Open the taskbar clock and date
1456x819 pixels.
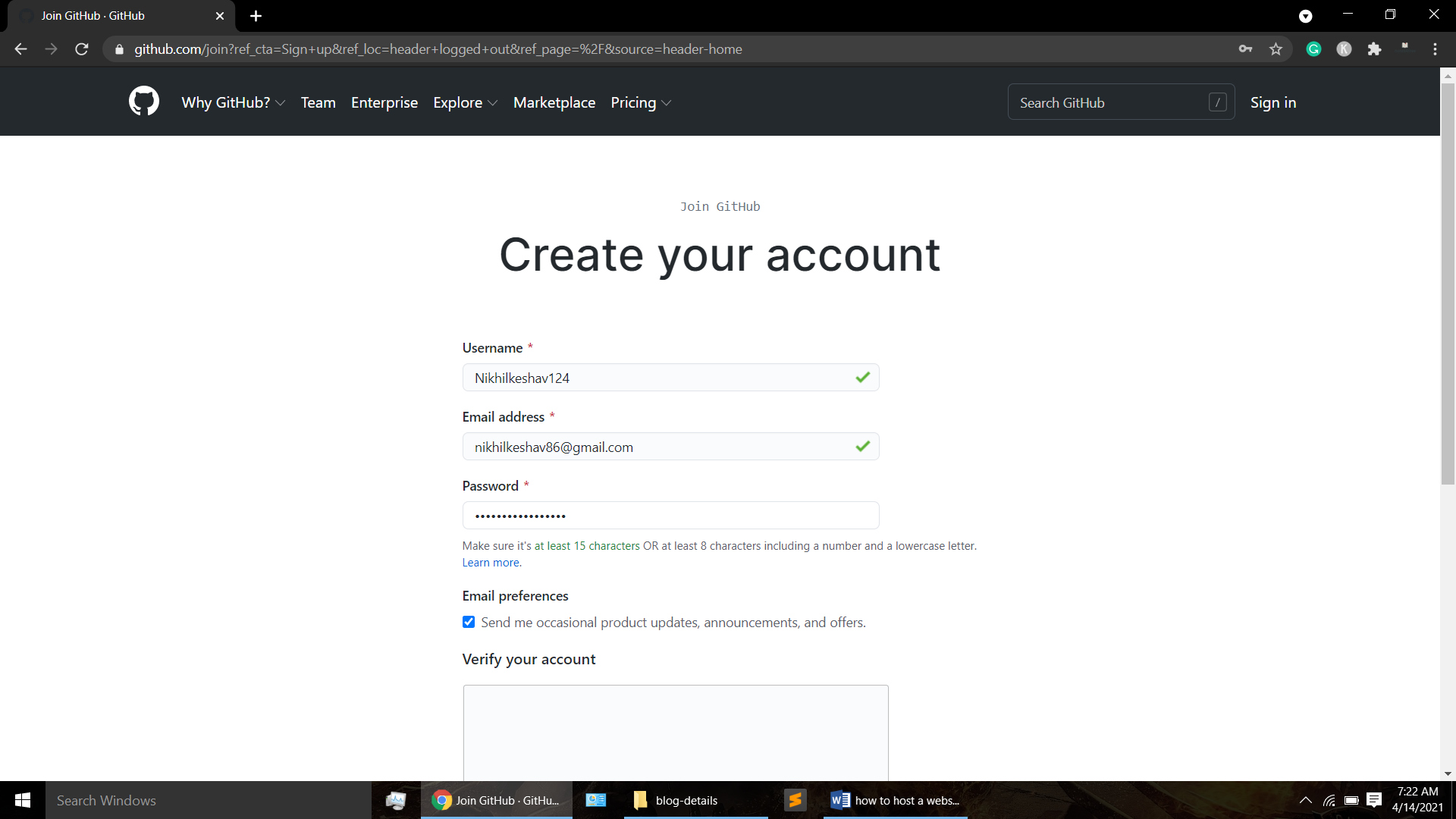pos(1417,800)
